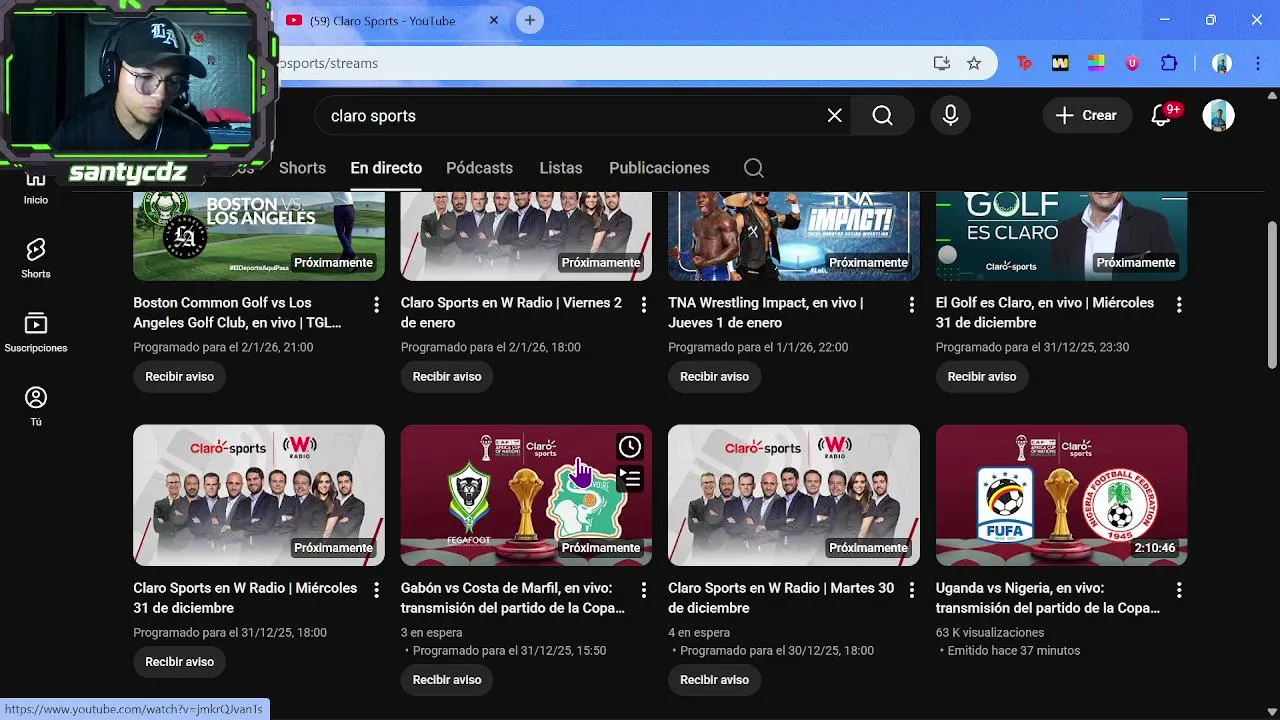The height and width of the screenshot is (720, 1280).
Task: Open the notifications bell
Action: 1161,116
